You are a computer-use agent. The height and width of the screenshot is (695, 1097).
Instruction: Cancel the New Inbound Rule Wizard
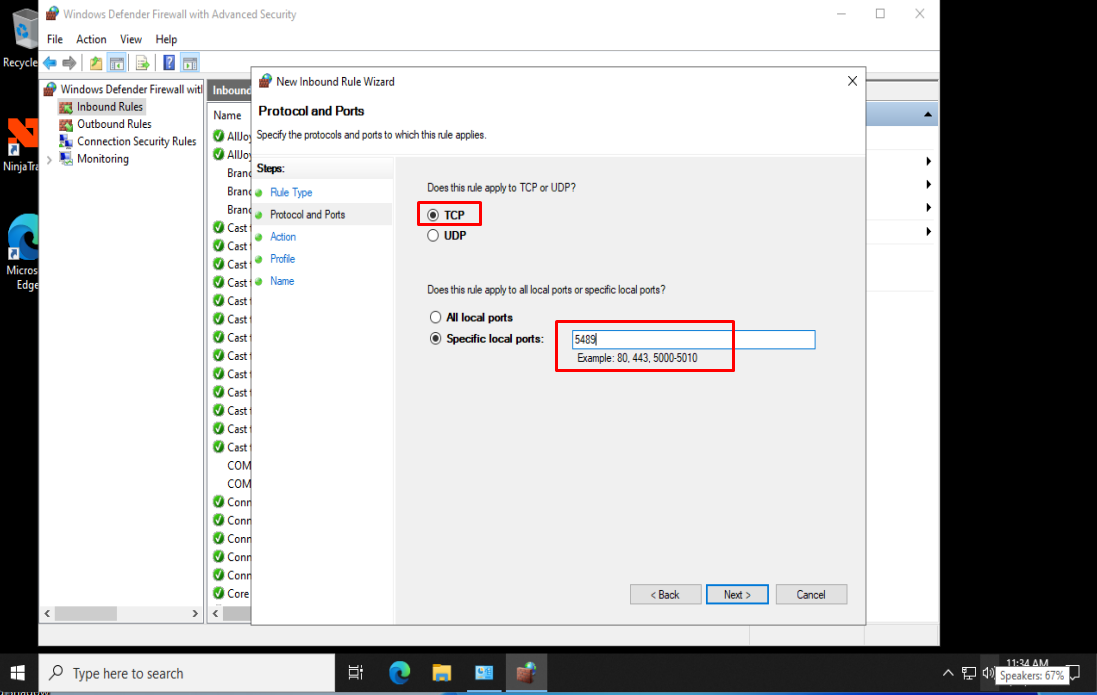tap(811, 594)
